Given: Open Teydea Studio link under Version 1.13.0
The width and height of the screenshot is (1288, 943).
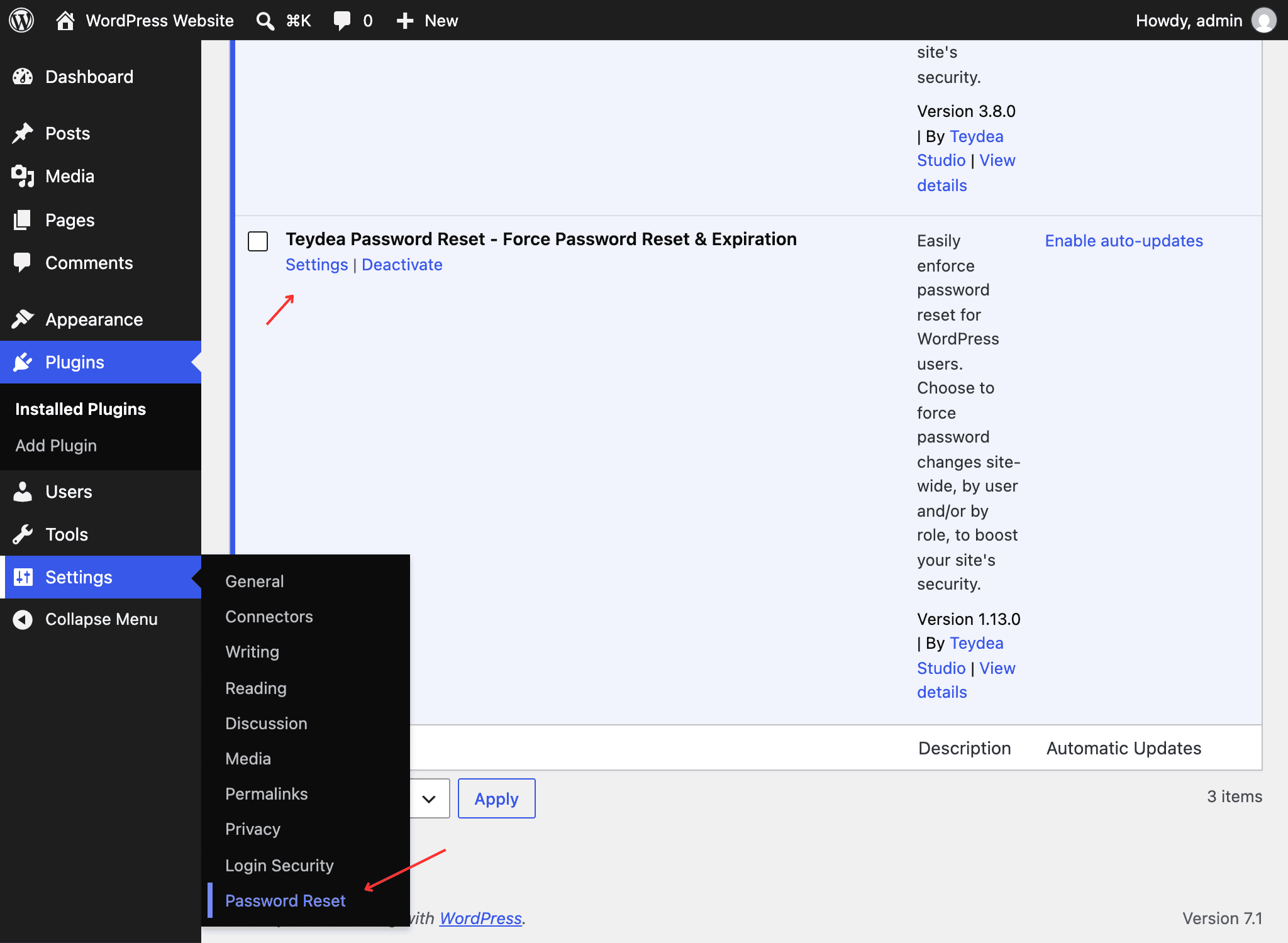Looking at the screenshot, I should [x=960, y=656].
